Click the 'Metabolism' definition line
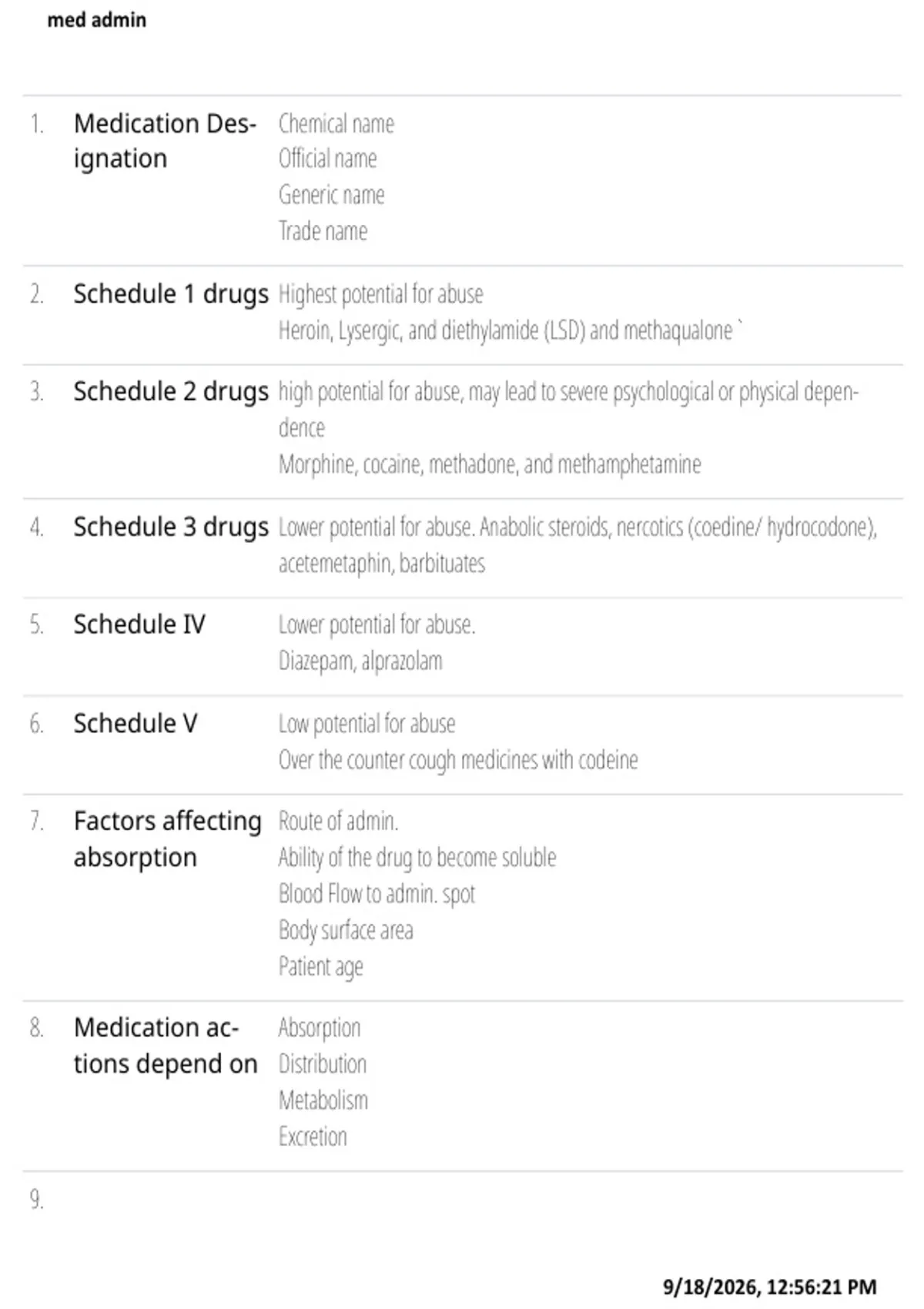The height and width of the screenshot is (1309, 924). click(x=323, y=1100)
